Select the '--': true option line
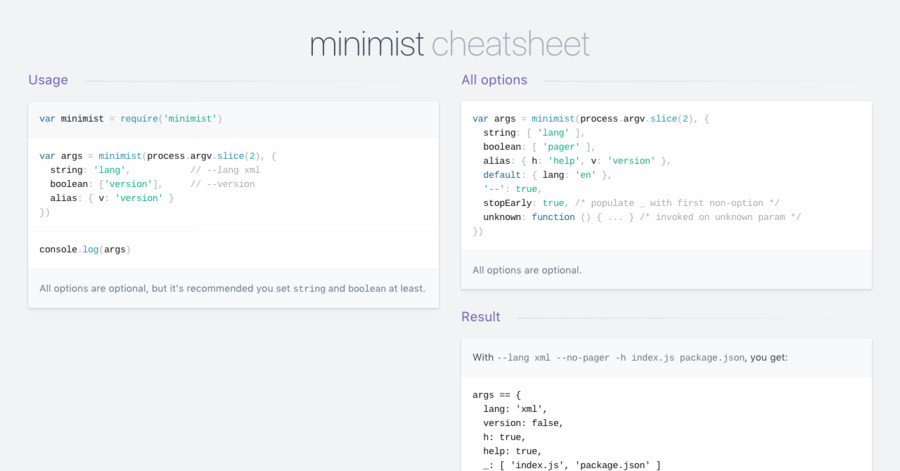The image size is (900, 471). (x=512, y=188)
